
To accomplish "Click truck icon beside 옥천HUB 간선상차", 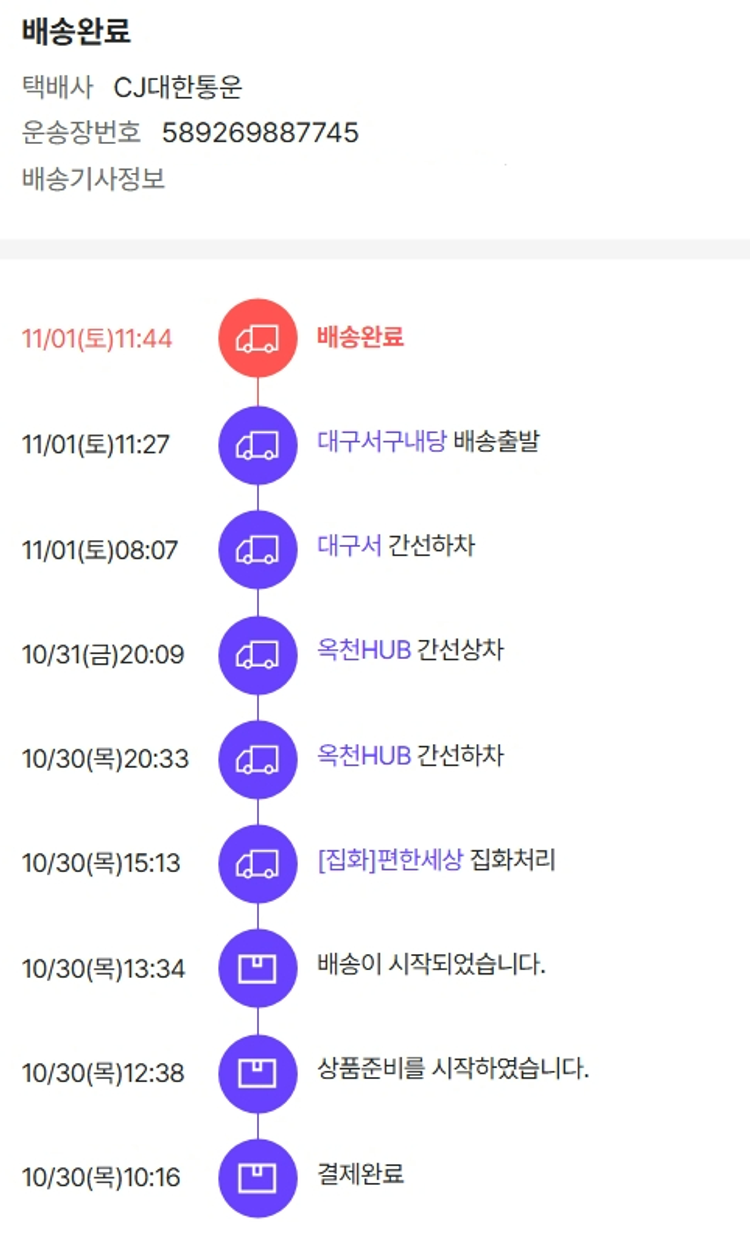I will tap(257, 655).
